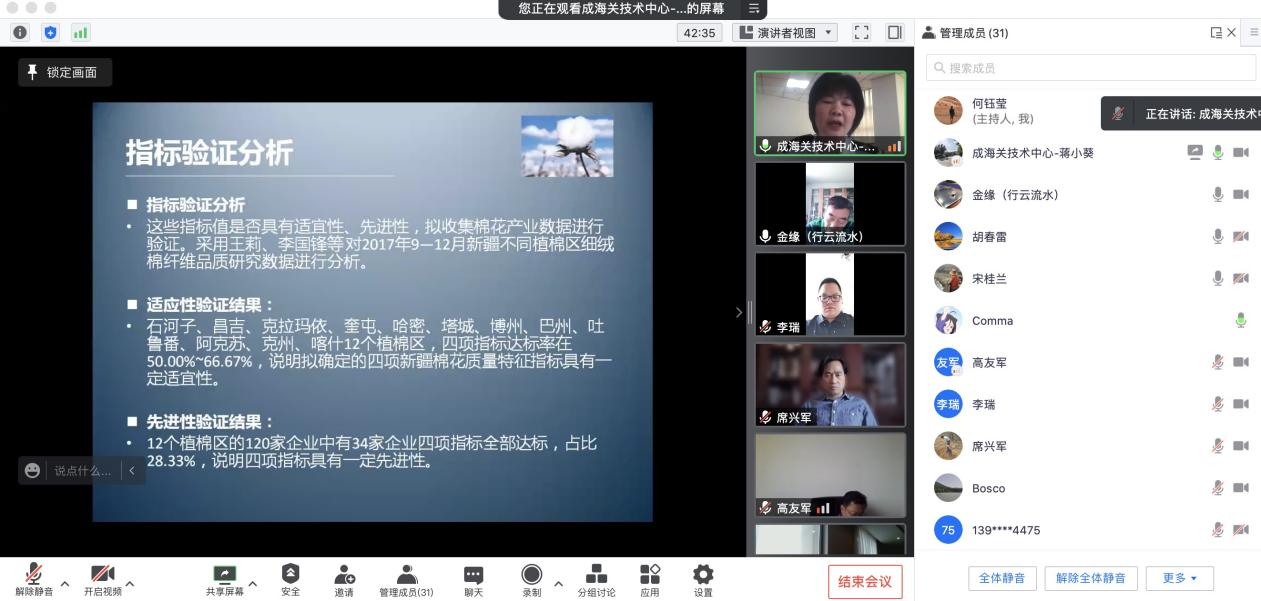This screenshot has height=601, width=1261.
Task: Open 分组讨论 breakout rooms icon
Action: (596, 578)
